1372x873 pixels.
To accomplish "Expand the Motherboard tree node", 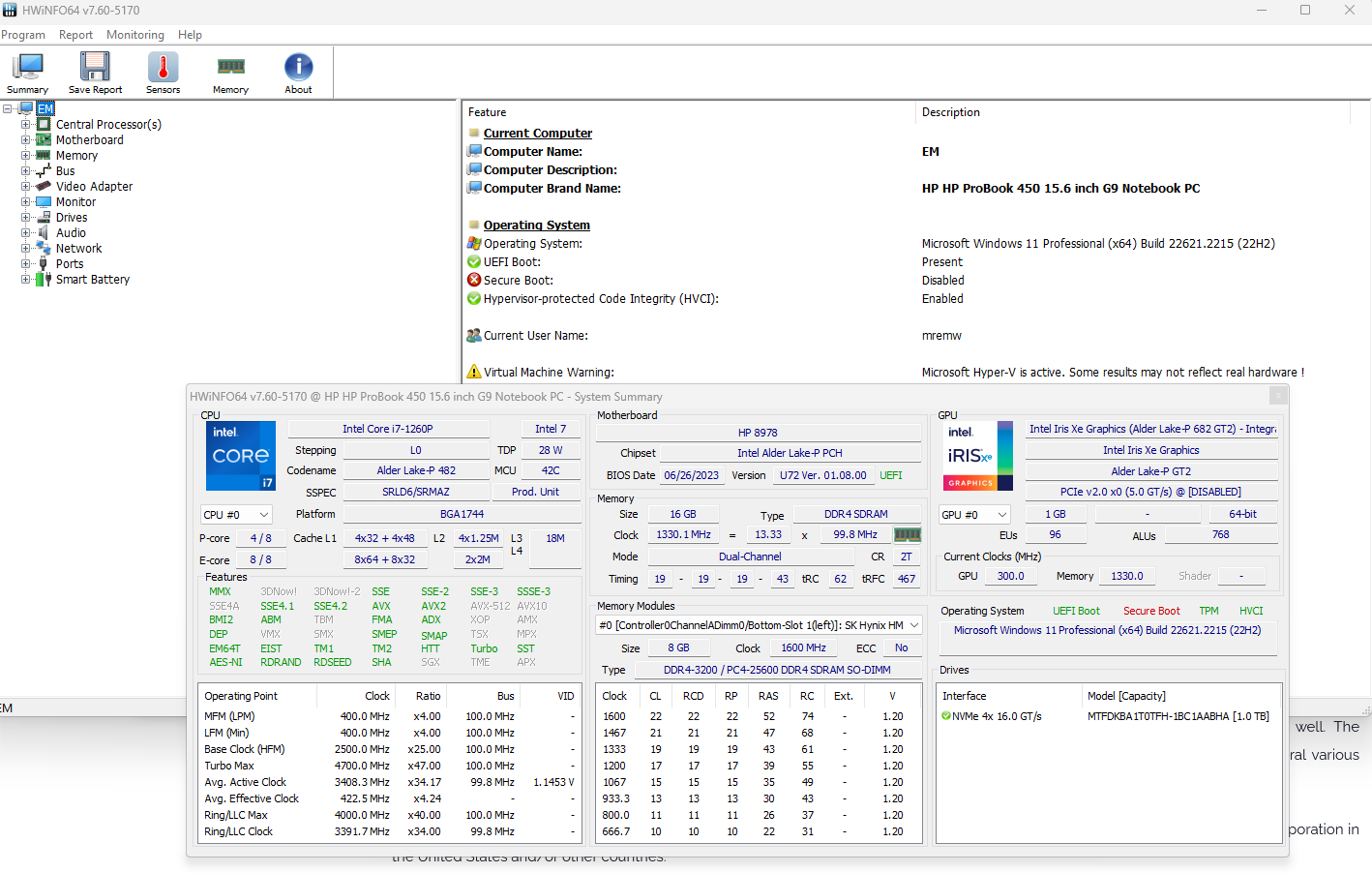I will (26, 140).
